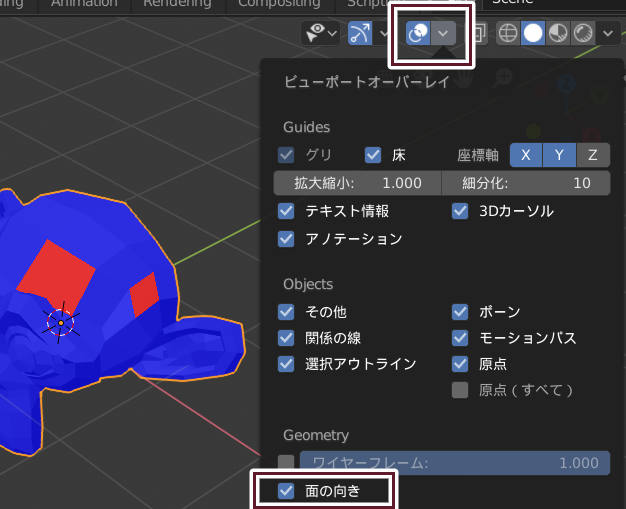The height and width of the screenshot is (509, 626).
Task: Enable the ワイヤーフレーム checkbox
Action: pos(286,462)
